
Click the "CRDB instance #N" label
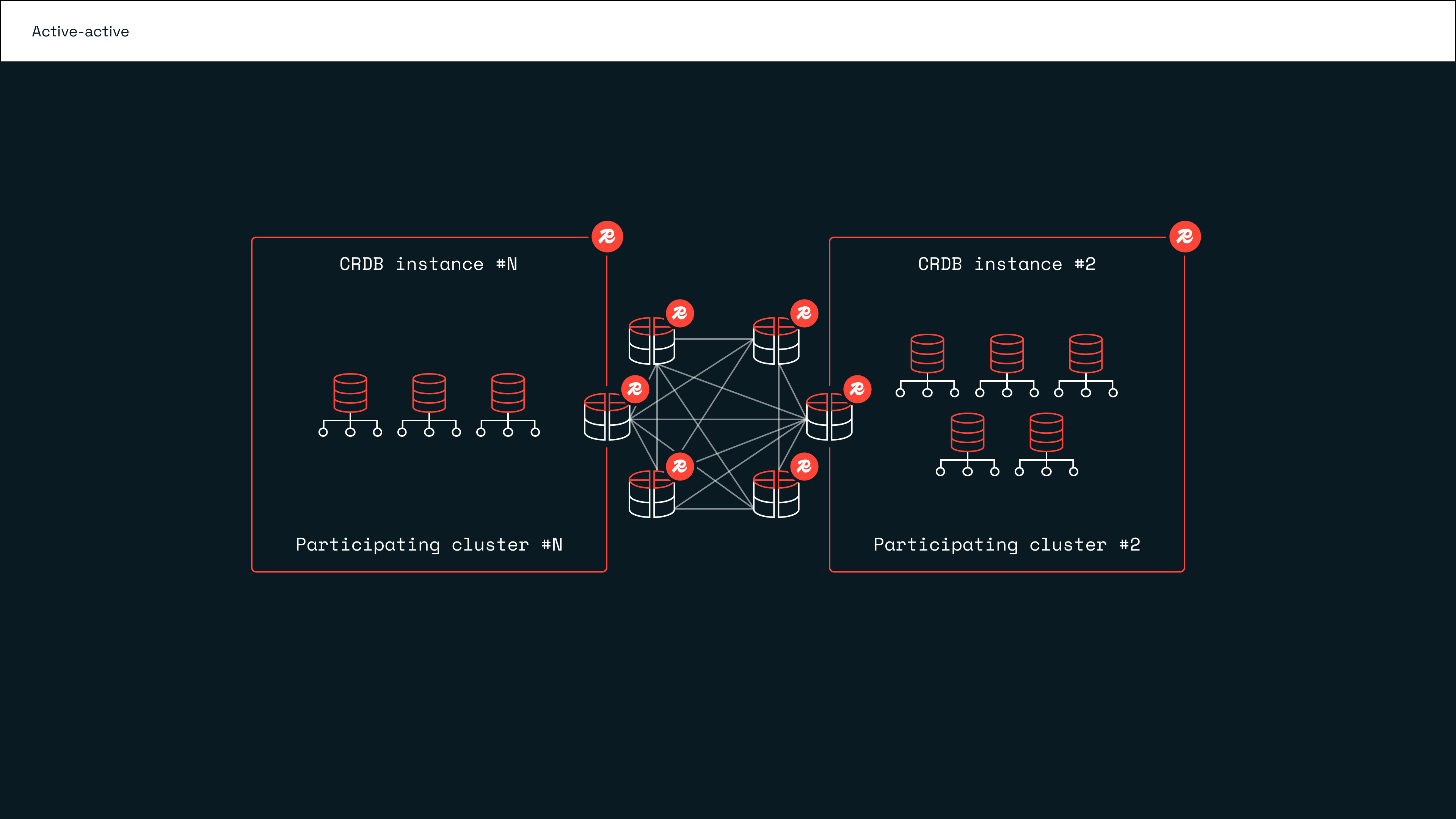tap(428, 264)
